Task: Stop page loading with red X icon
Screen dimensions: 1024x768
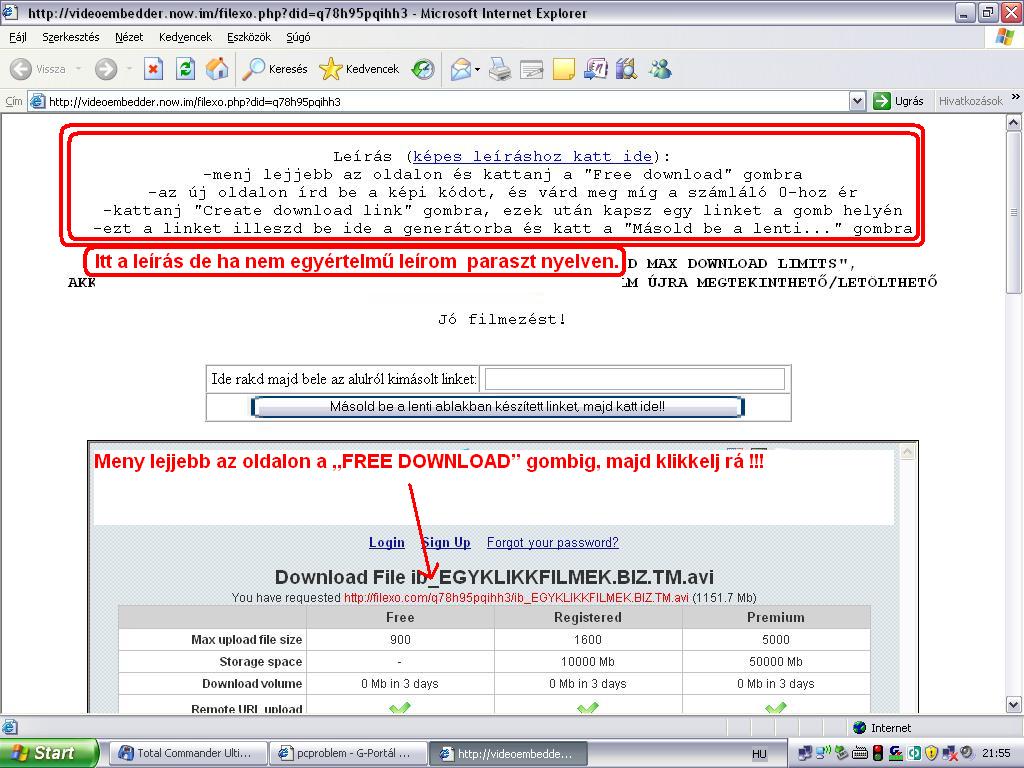Action: pyautogui.click(x=153, y=69)
